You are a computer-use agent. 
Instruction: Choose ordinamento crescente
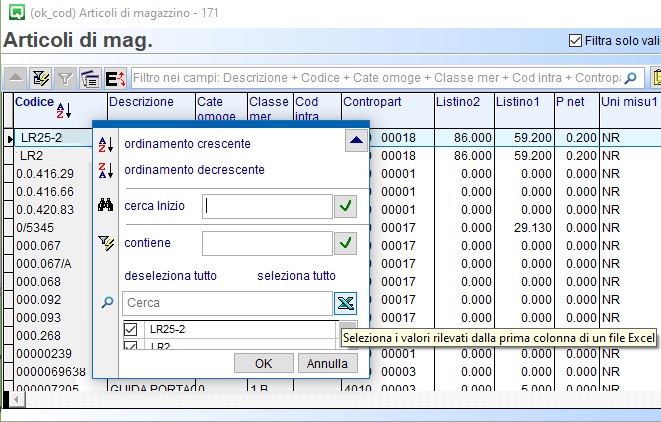tap(187, 144)
